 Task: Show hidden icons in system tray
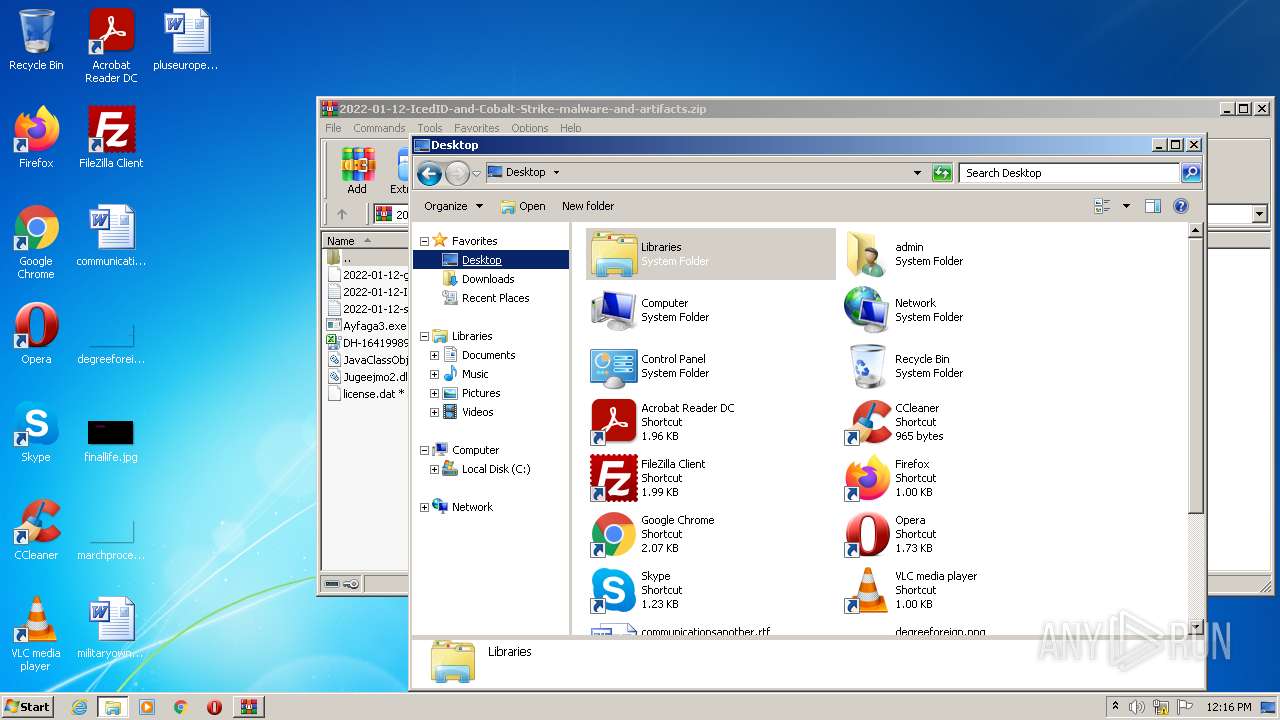[1116, 707]
